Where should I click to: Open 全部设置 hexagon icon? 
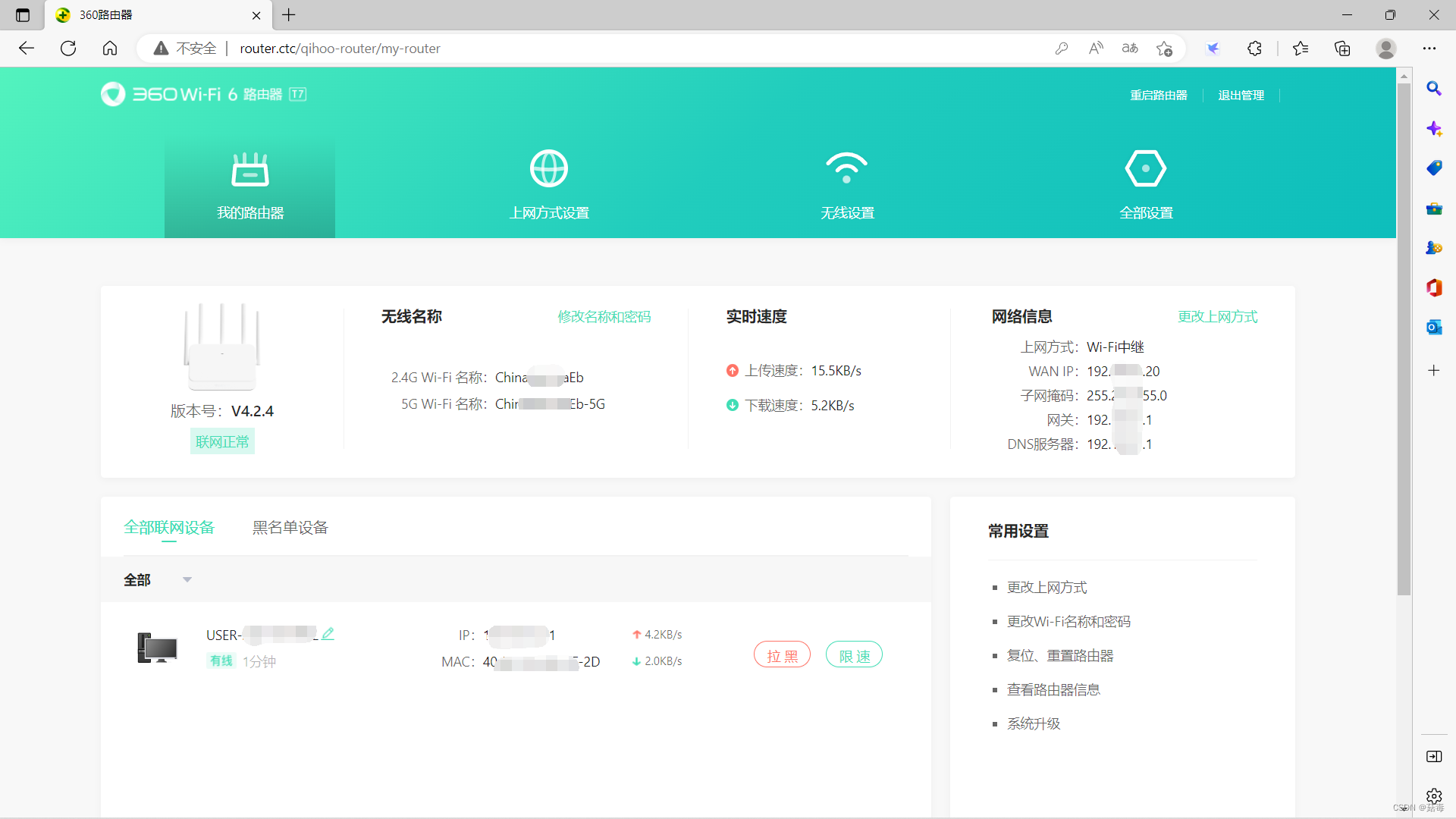[x=1145, y=168]
